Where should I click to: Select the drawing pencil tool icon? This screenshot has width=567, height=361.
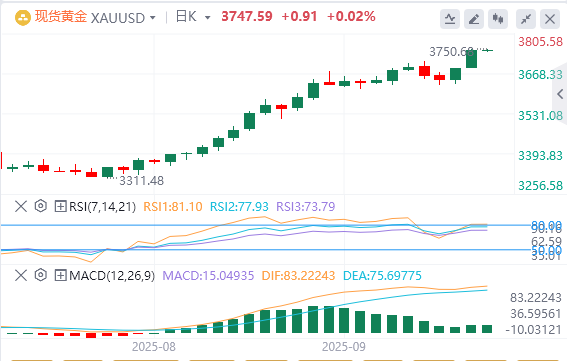coord(474,19)
